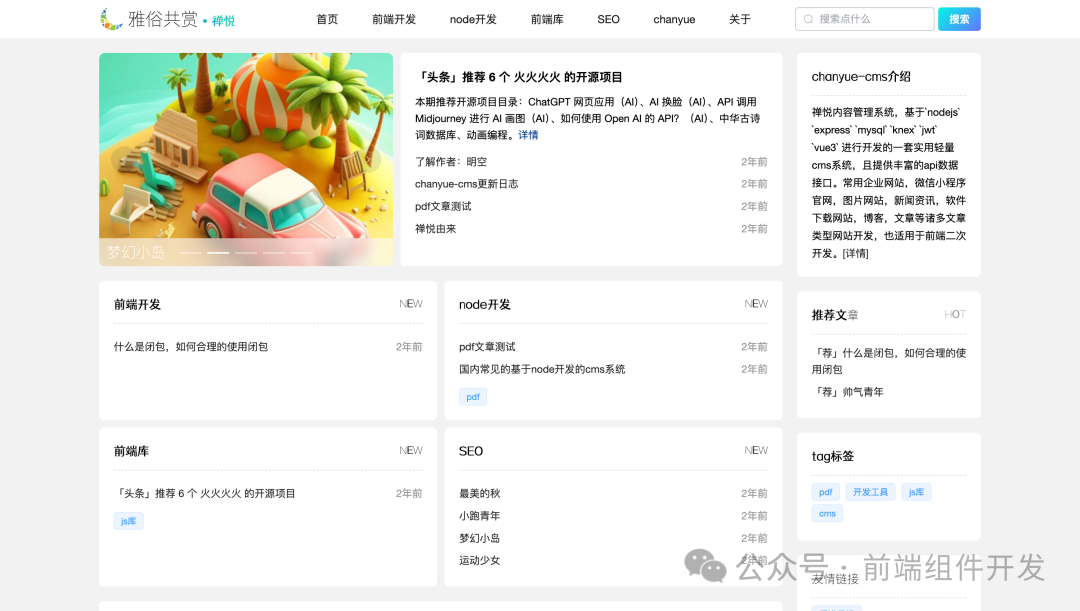Screen dimensions: 1080x611
Task: Open pdf文章测试 in headline list
Action: click(443, 206)
